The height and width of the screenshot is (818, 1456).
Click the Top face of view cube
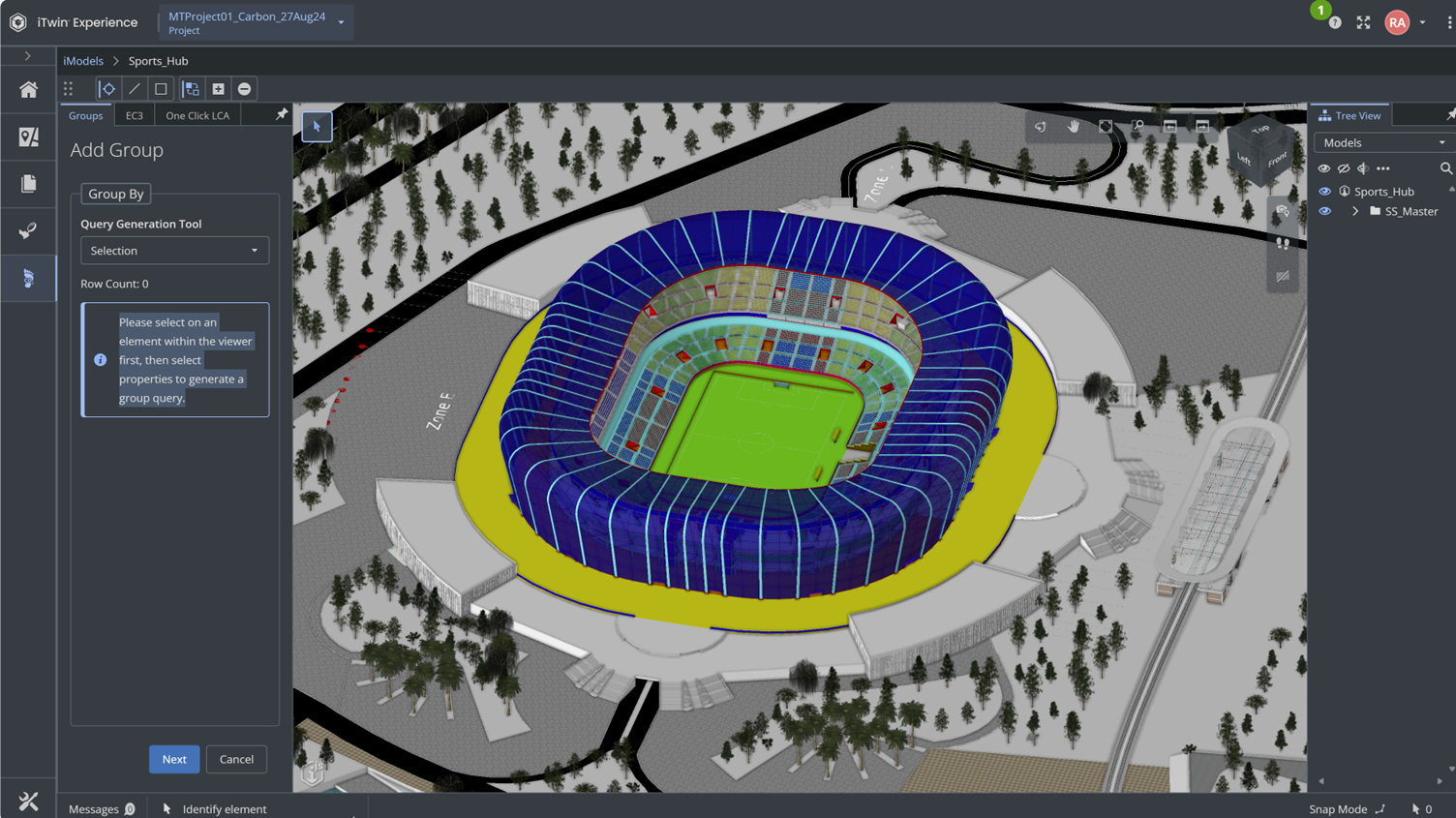1259,130
